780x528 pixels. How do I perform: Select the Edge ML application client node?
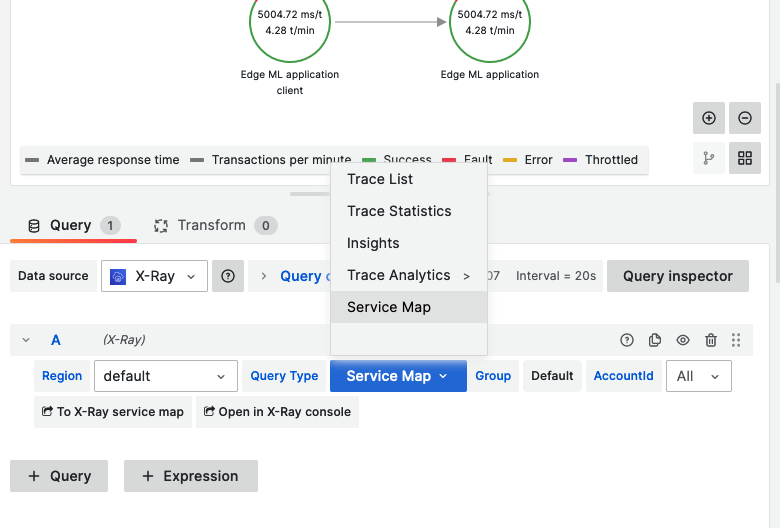(290, 22)
